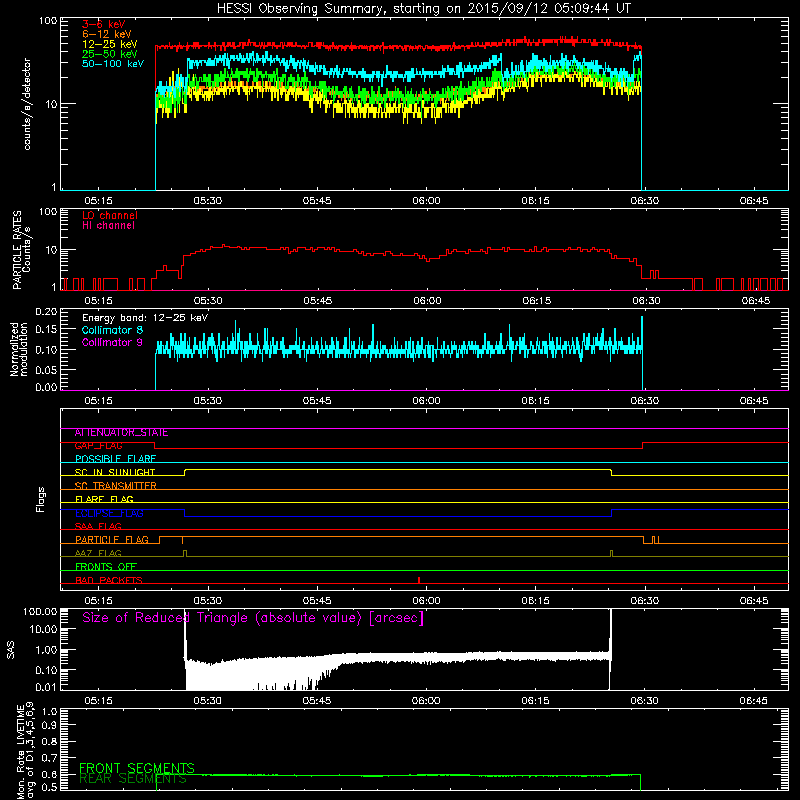This screenshot has height=800, width=800.
Task: Click the 06:00 tick in top plot
Action: point(426,201)
